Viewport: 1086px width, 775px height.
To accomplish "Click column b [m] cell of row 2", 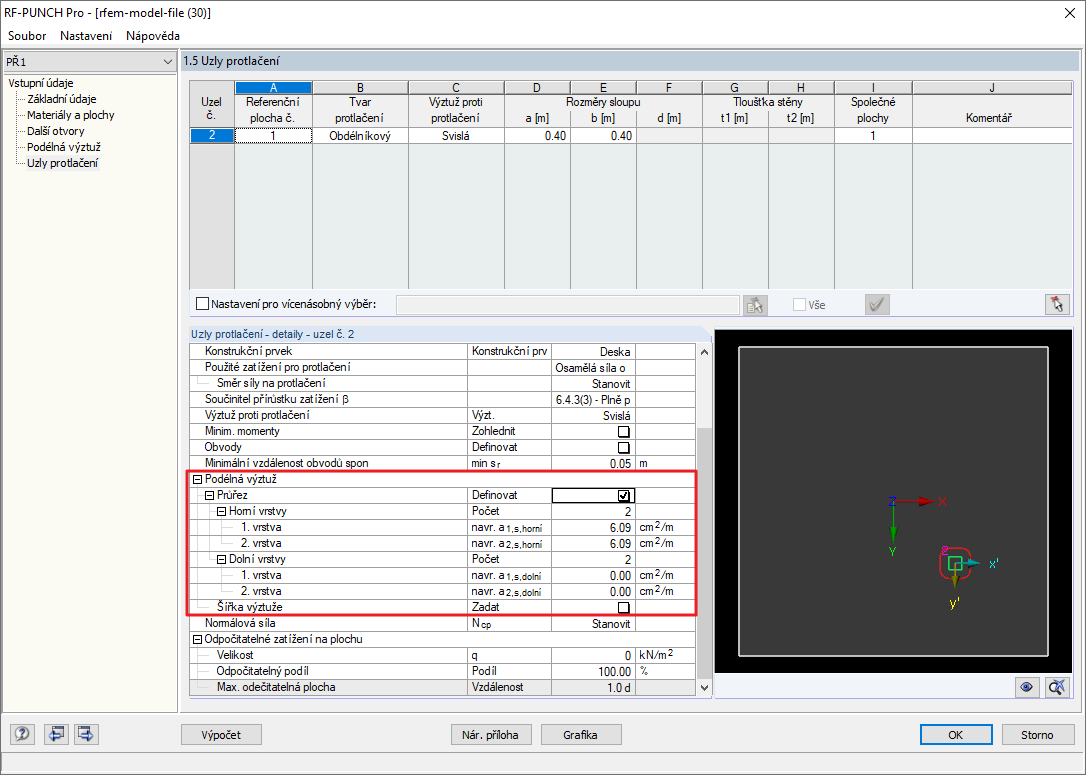I will coord(603,136).
